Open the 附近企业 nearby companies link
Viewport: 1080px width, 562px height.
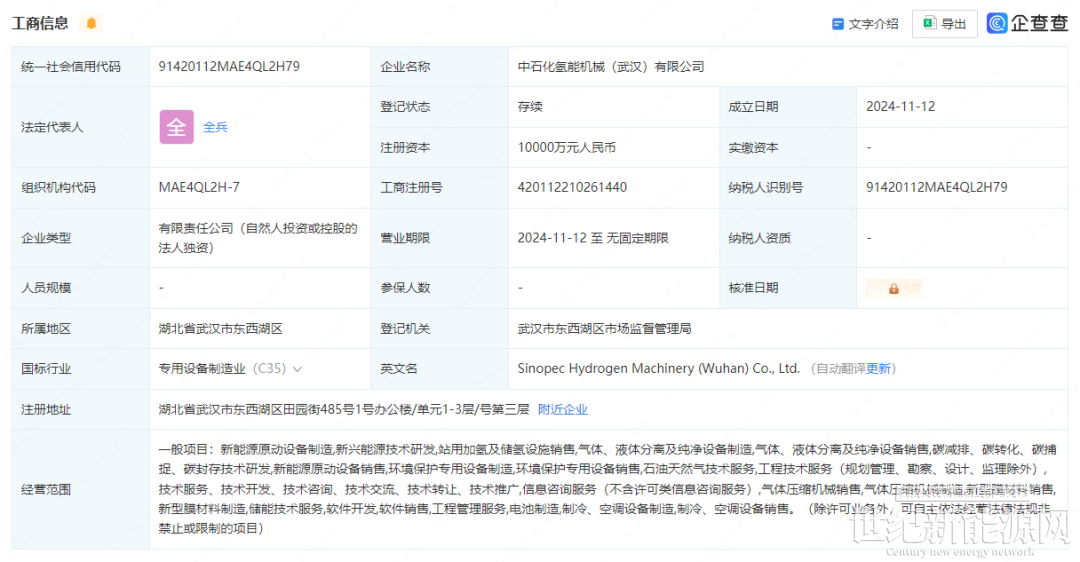[563, 409]
